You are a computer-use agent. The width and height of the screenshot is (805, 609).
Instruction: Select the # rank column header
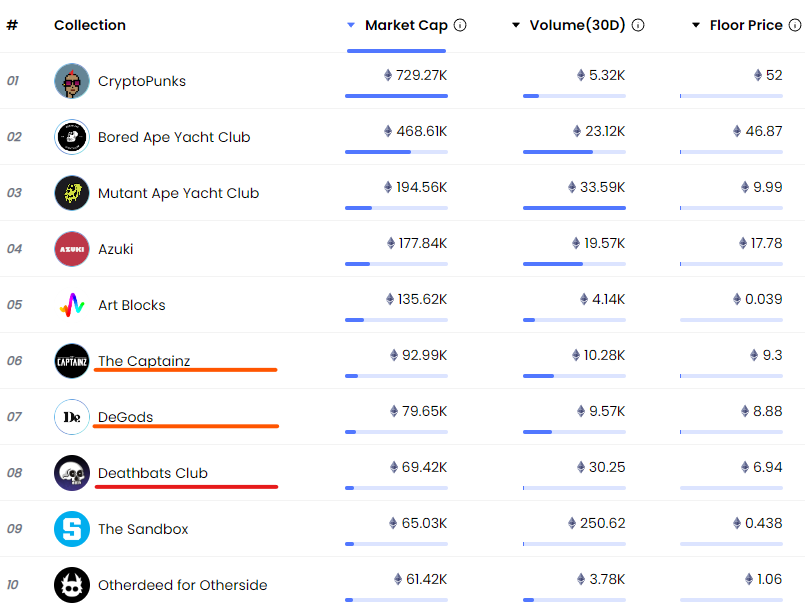point(12,25)
